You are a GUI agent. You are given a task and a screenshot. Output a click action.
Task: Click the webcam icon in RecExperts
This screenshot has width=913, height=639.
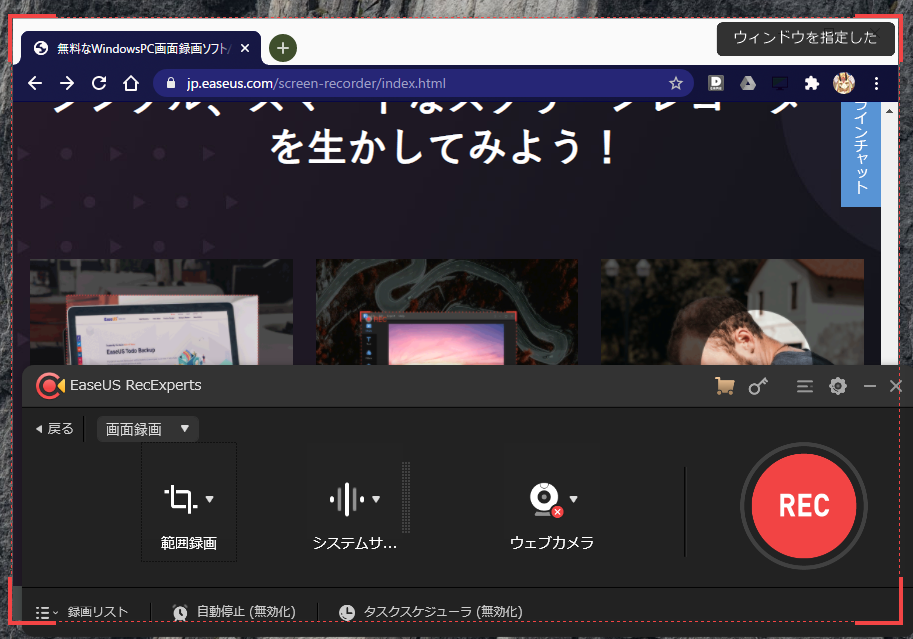click(x=546, y=499)
